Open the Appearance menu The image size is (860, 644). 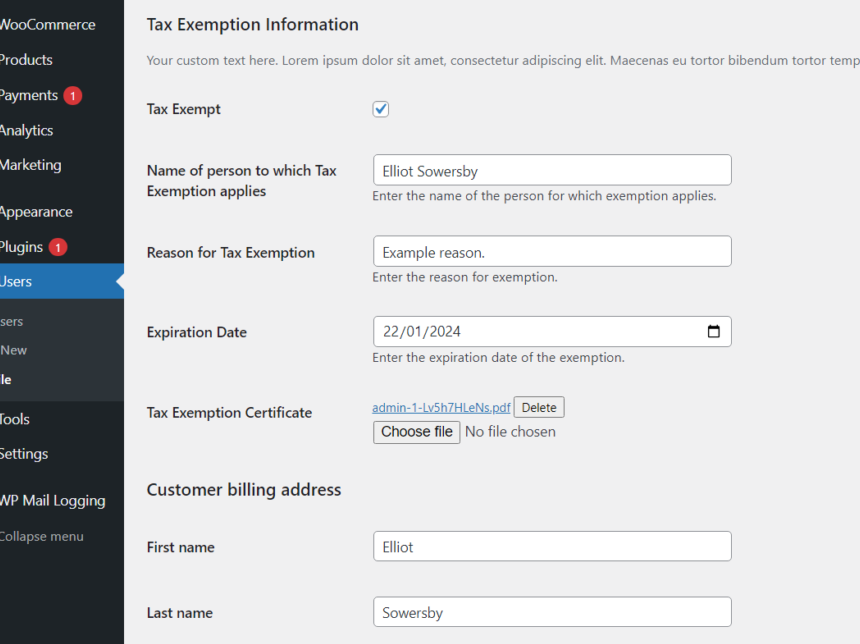(x=36, y=212)
